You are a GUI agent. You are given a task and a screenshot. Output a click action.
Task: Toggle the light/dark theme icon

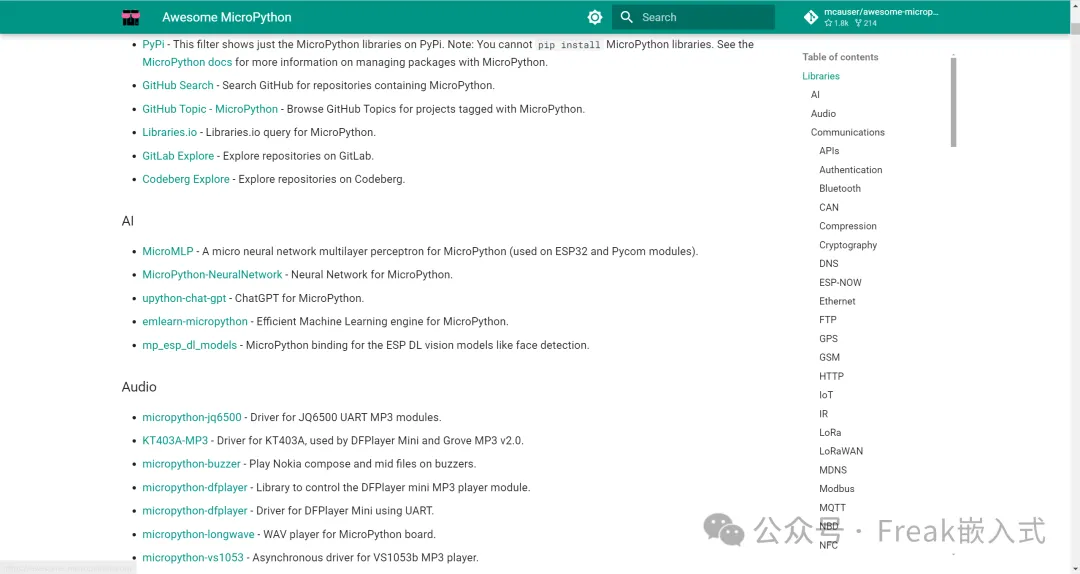coord(595,17)
